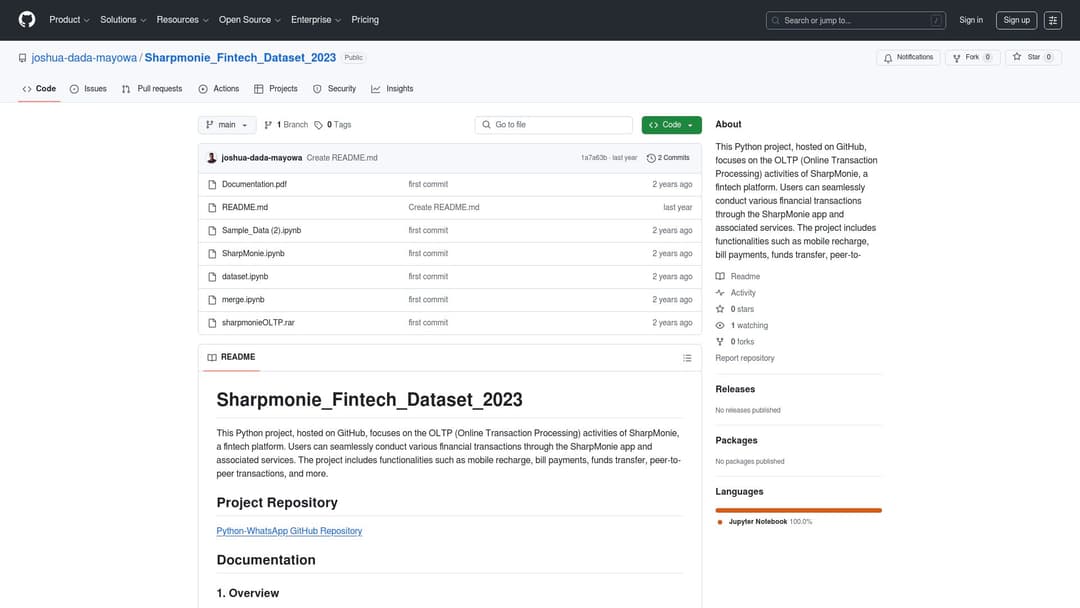Open the green Code dropdown button
Screen dimensions: 1080x608
tap(672, 125)
